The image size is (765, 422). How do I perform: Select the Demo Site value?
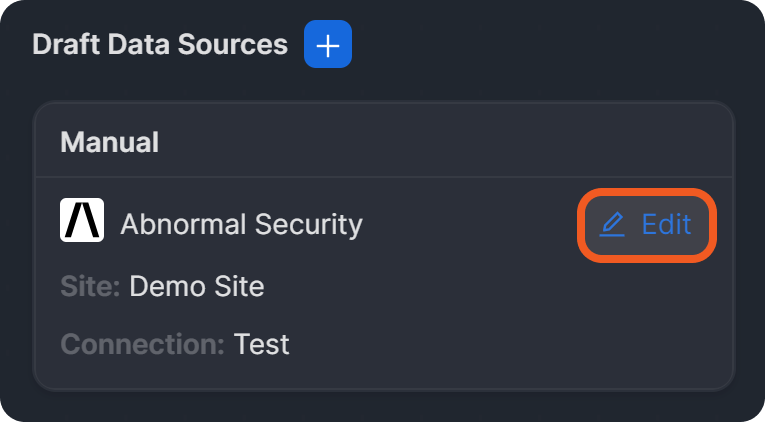point(197,287)
